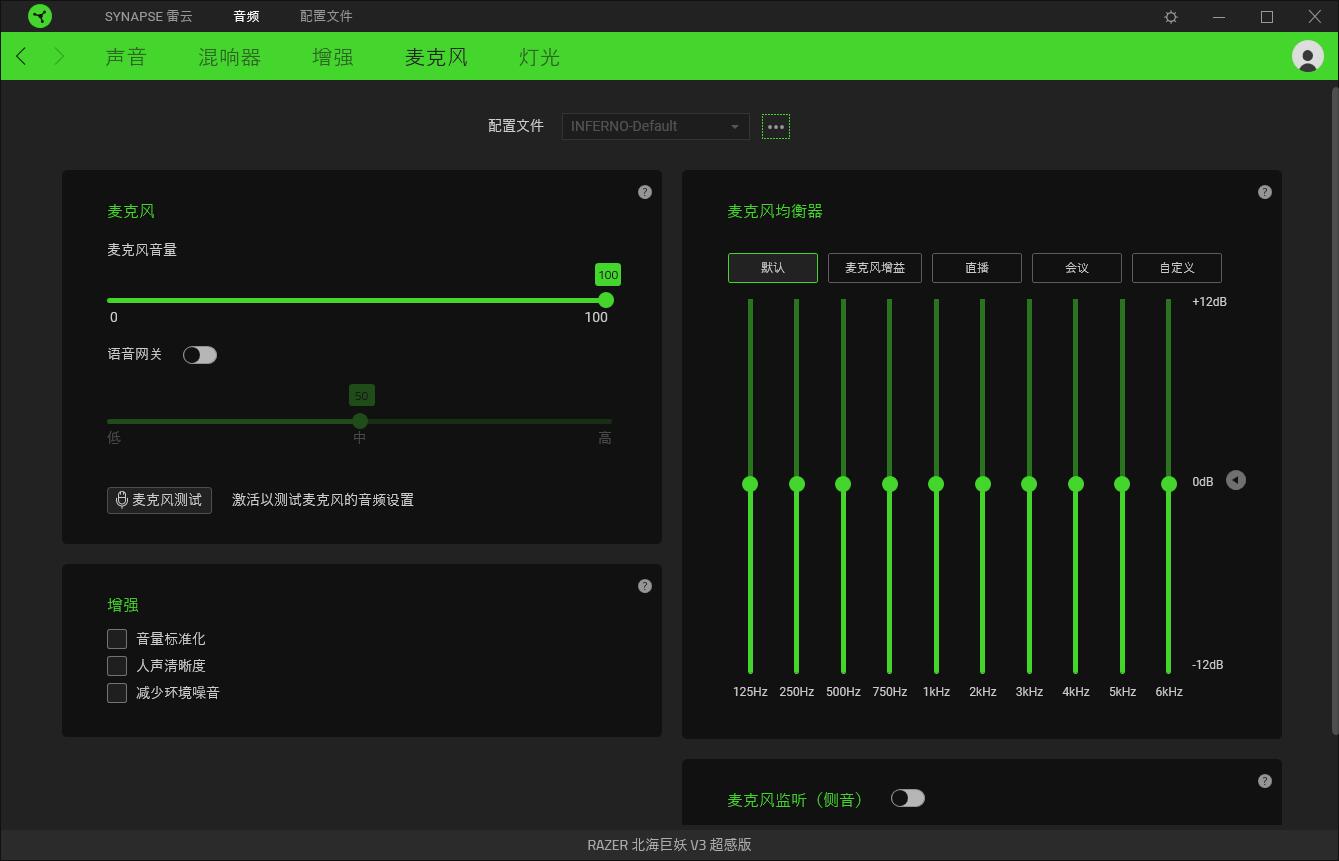Enable 减少环境噪音 checkbox
Viewport: 1339px width, 861px height.
(x=117, y=693)
